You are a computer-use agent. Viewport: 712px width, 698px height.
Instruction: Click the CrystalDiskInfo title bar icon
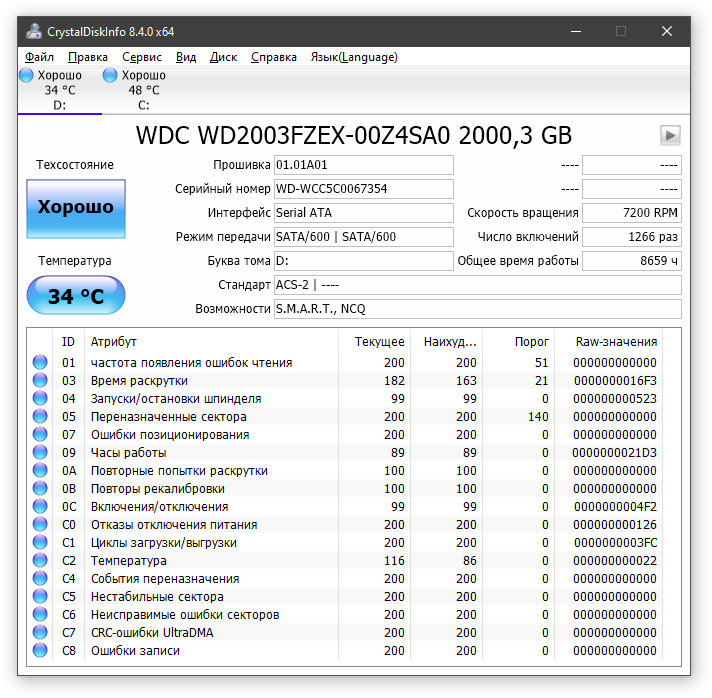point(34,31)
